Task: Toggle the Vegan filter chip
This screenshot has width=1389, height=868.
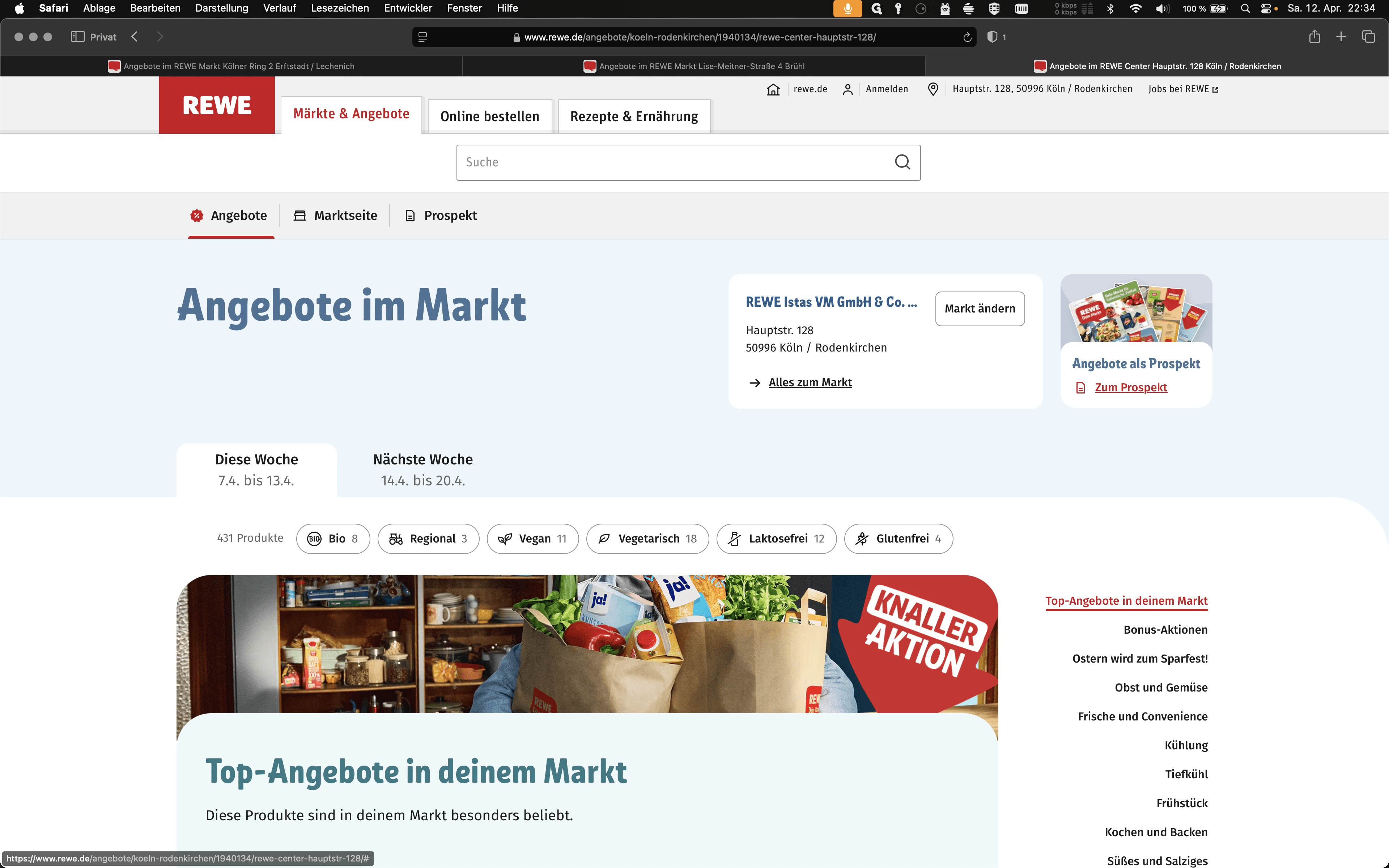Action: tap(533, 539)
